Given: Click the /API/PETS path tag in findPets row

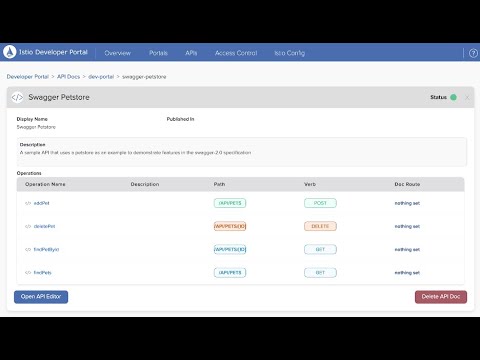Looking at the screenshot, I should tap(230, 273).
